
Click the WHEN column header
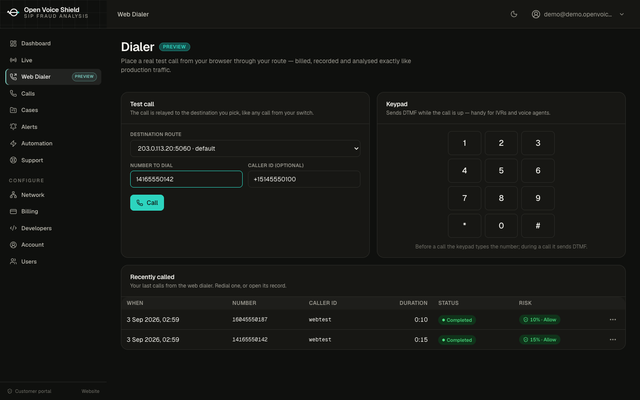click(135, 303)
